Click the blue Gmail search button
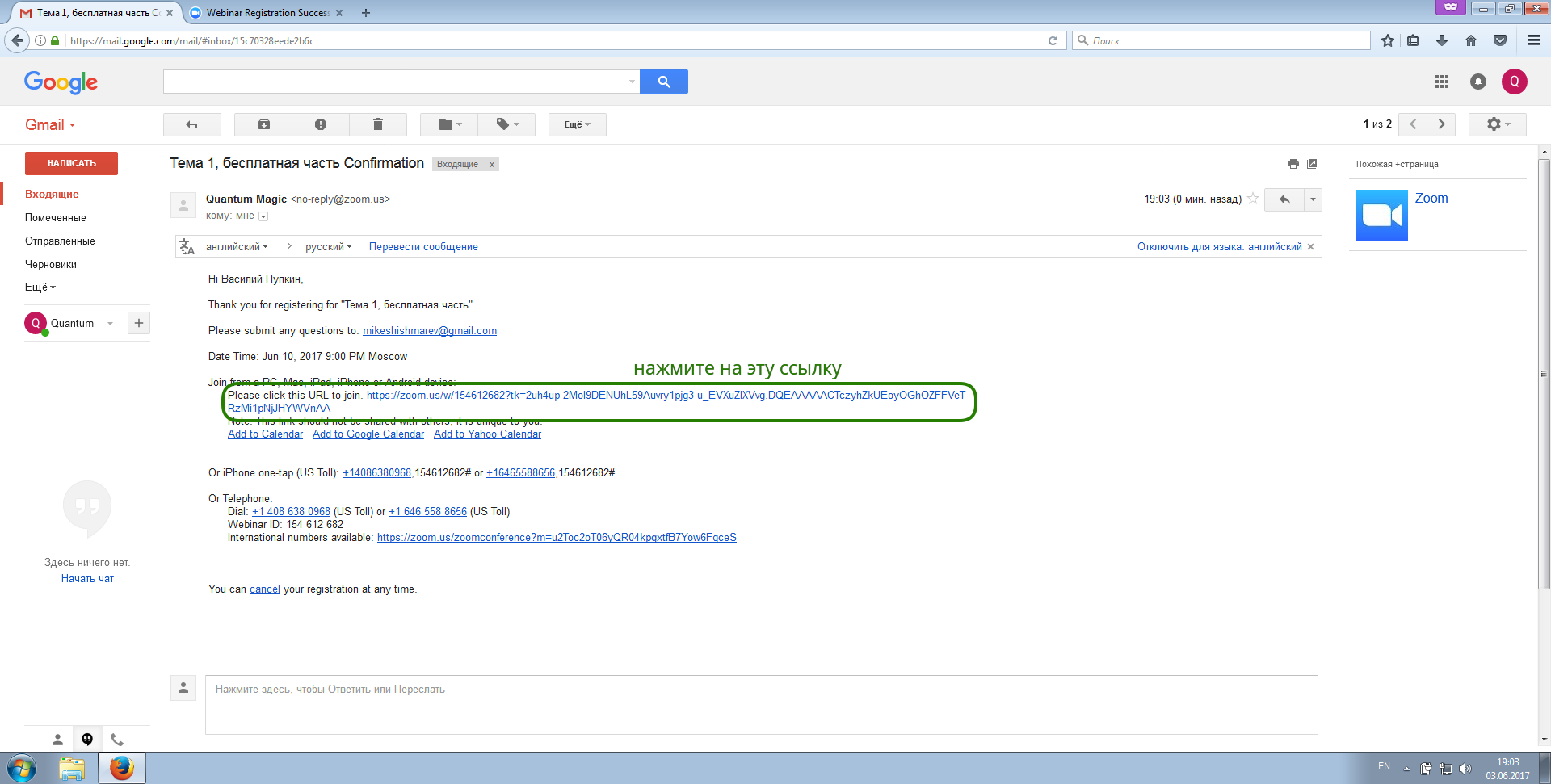 point(664,82)
